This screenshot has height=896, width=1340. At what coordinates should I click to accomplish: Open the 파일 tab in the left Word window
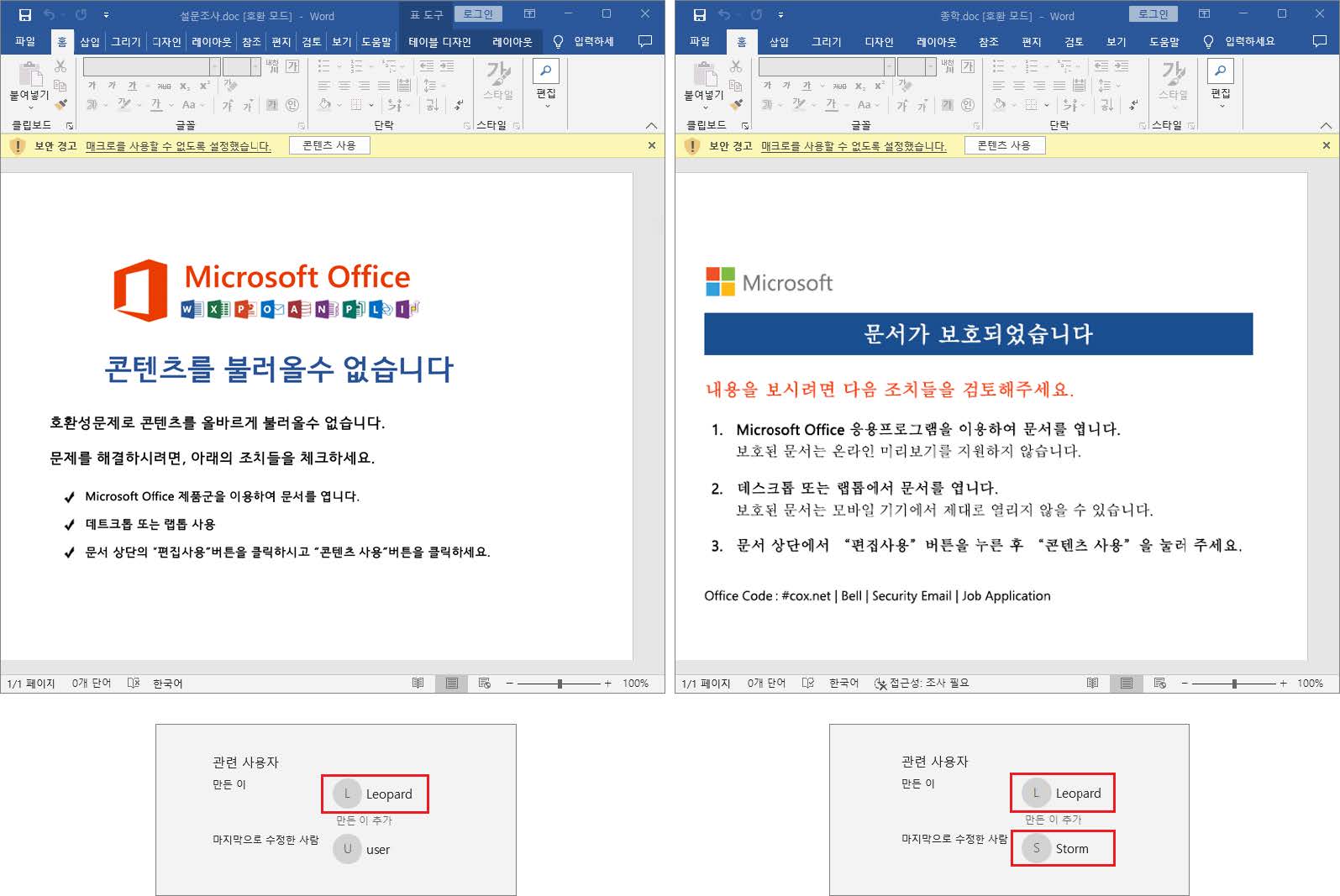point(25,41)
